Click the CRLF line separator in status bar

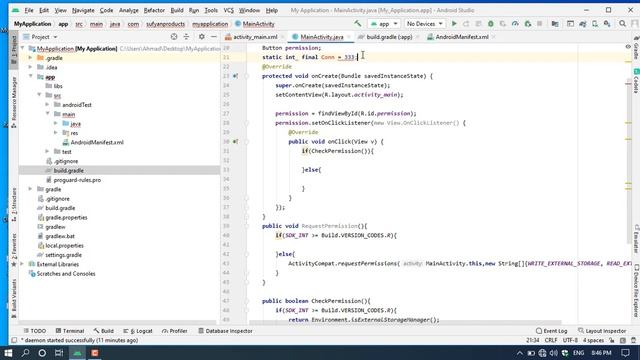551,340
